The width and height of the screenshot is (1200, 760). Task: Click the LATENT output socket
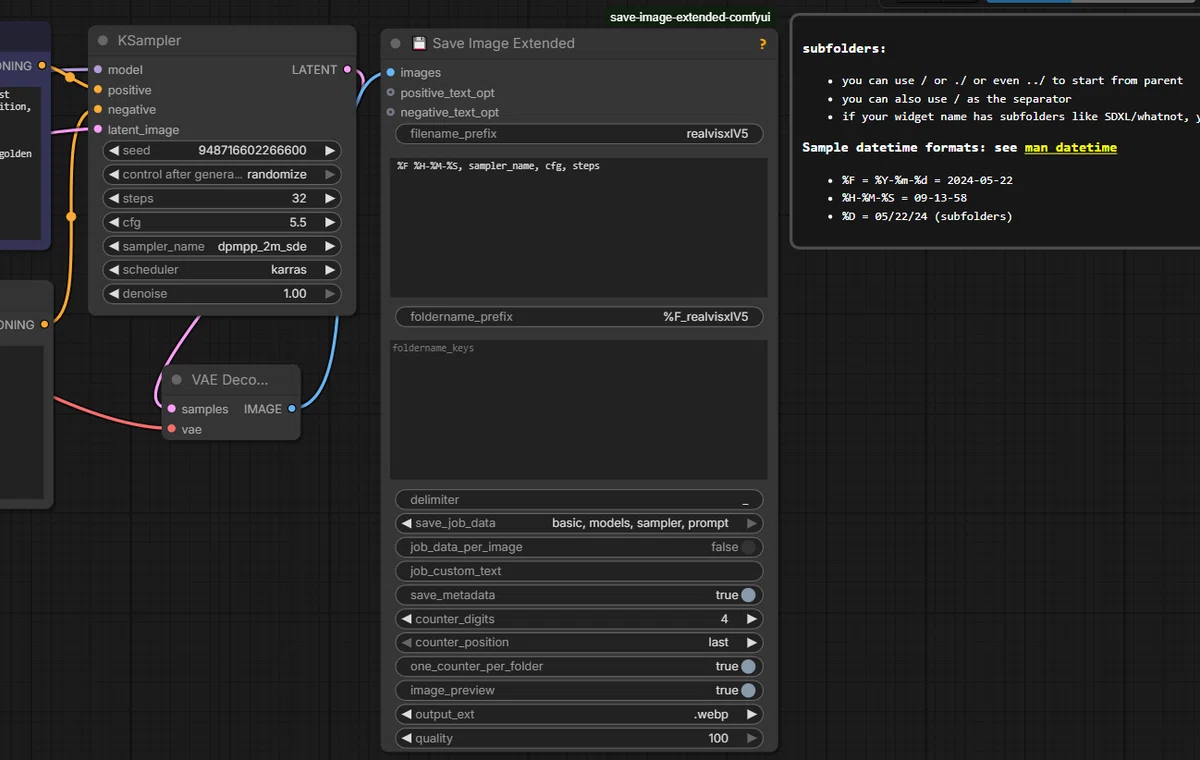click(x=347, y=70)
